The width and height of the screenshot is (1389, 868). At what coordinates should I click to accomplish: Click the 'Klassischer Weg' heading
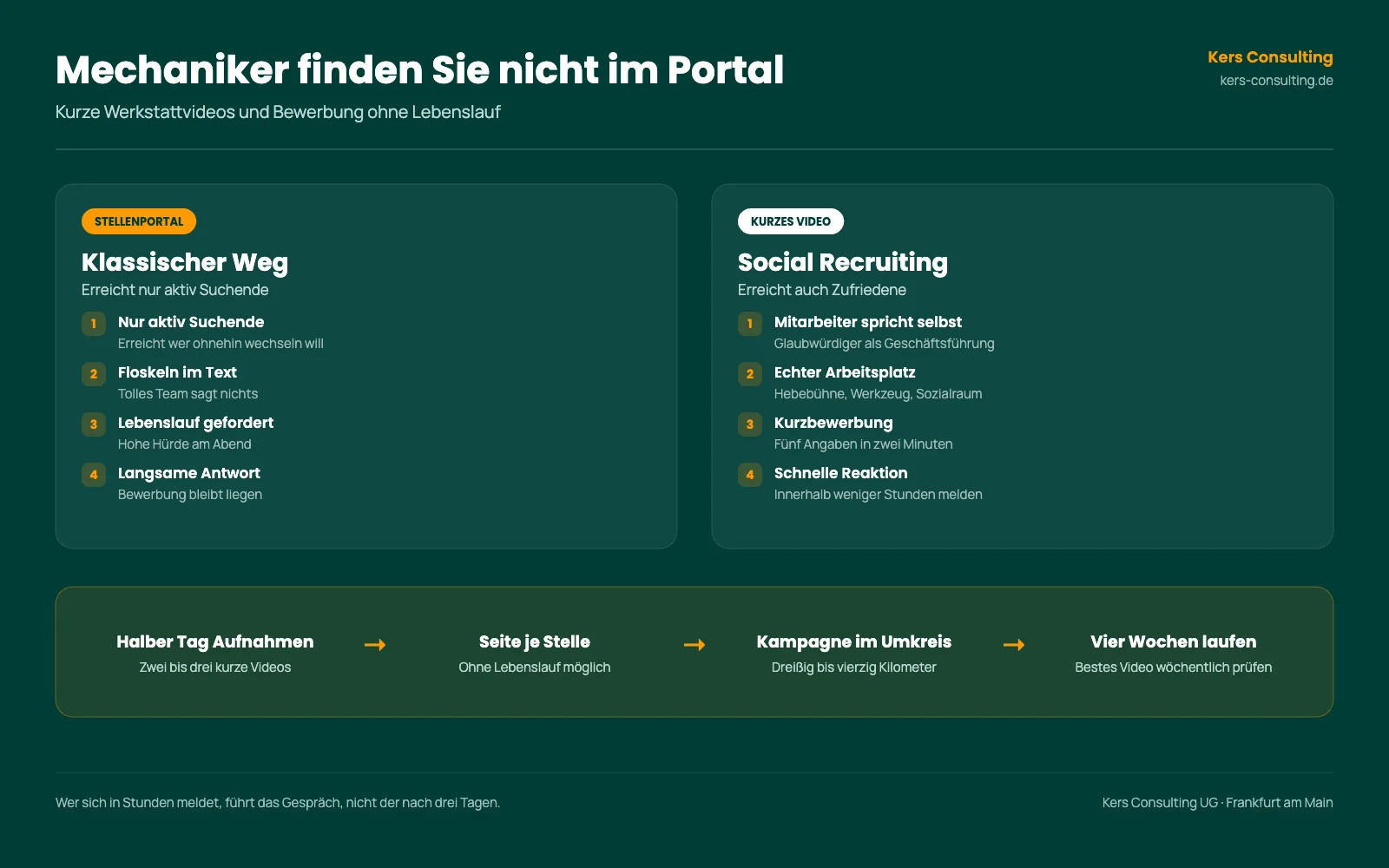pos(185,262)
